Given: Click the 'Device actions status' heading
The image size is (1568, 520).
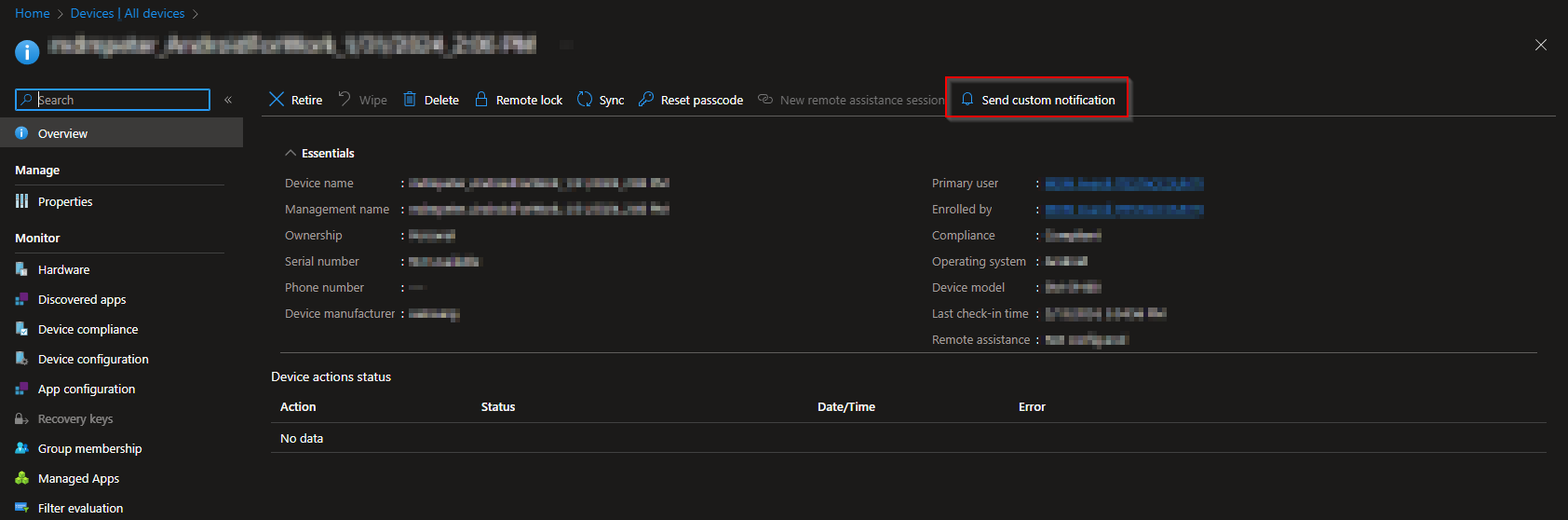Looking at the screenshot, I should [x=331, y=376].
